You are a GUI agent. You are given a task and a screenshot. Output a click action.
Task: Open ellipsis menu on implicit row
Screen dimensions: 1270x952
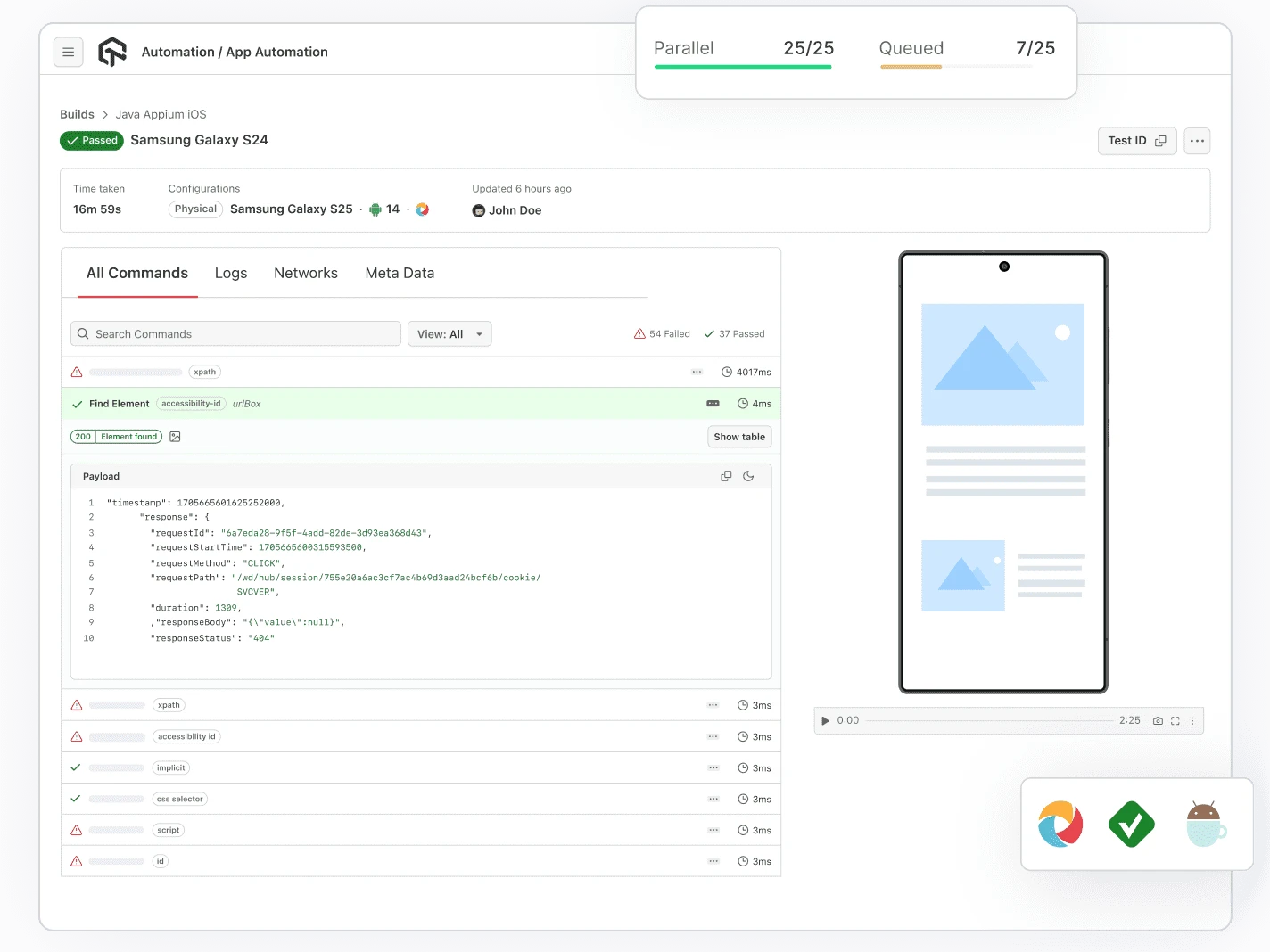713,767
